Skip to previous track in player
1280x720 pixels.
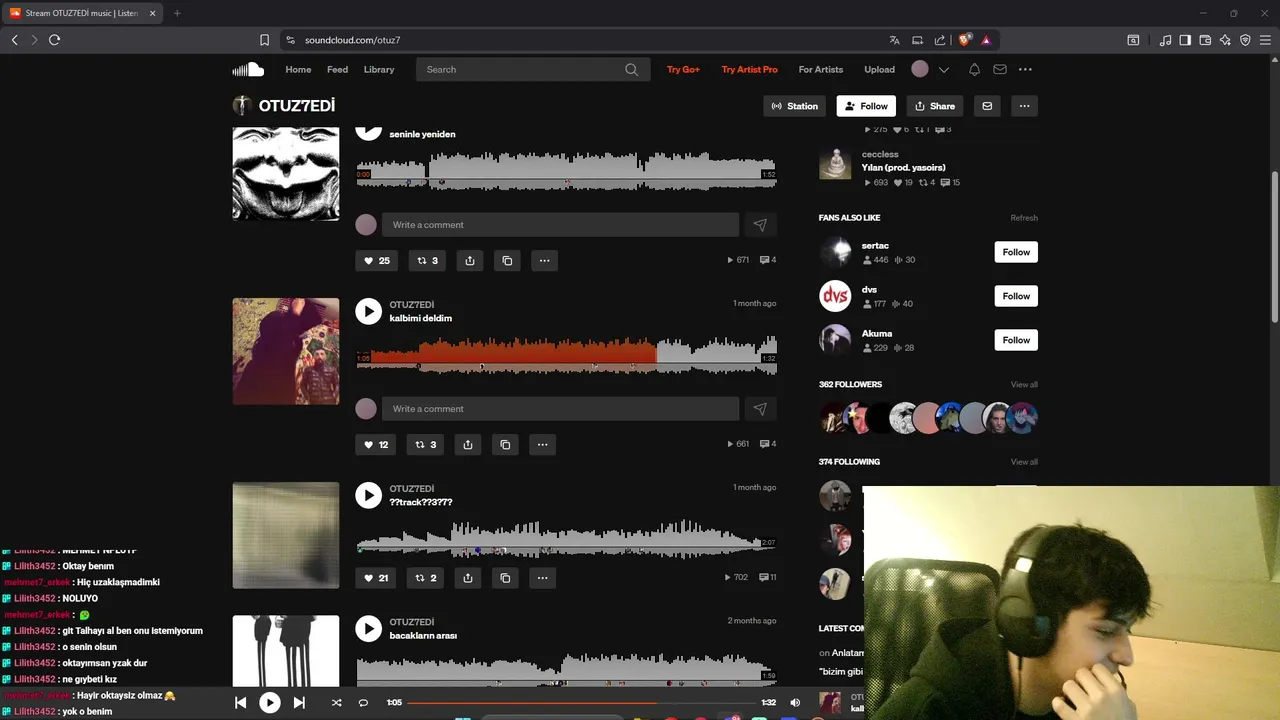pos(240,703)
